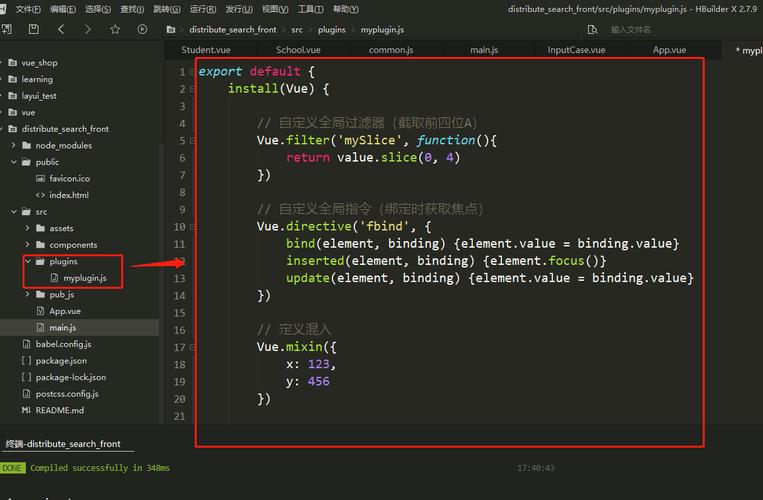The height and width of the screenshot is (500, 763).
Task: Click the breadcrumb folder icon
Action: [171, 30]
